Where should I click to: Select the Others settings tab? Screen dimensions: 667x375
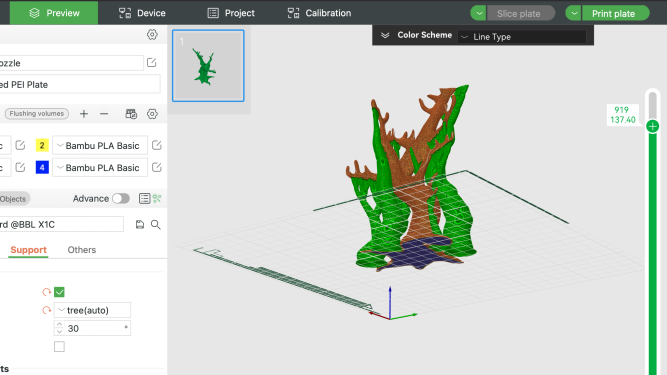coord(82,250)
